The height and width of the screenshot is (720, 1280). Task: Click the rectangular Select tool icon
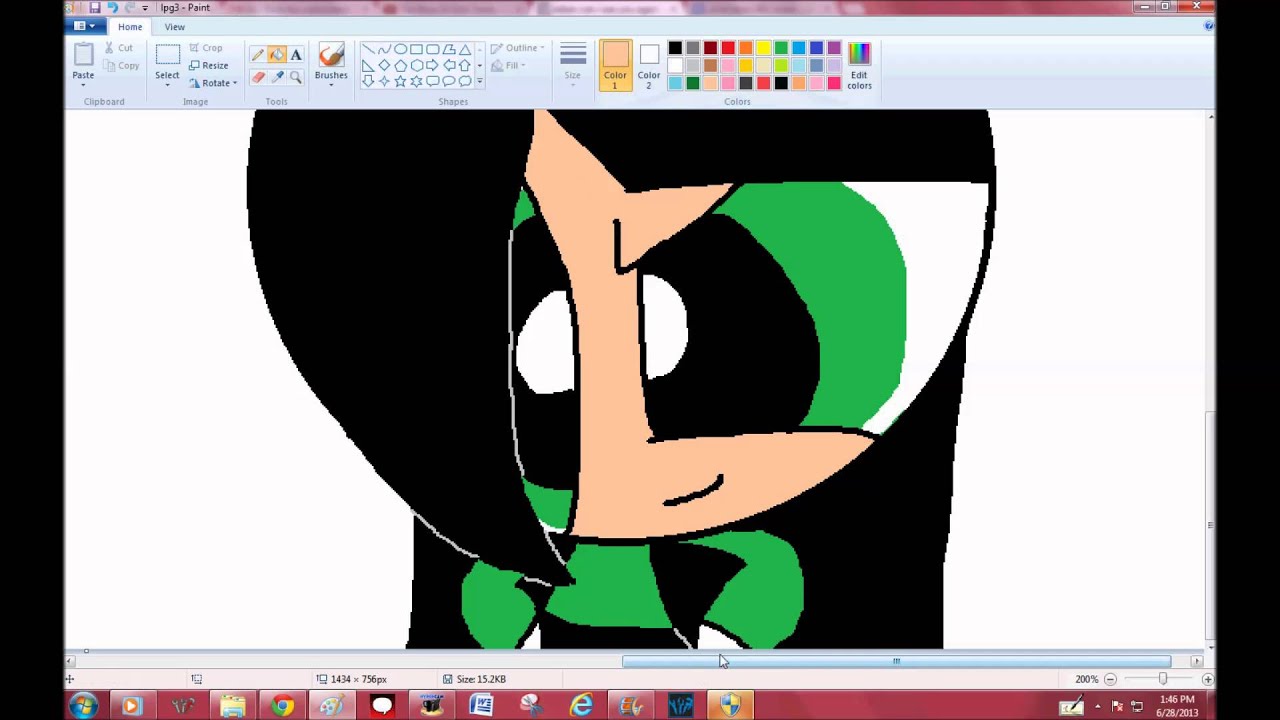[x=167, y=55]
